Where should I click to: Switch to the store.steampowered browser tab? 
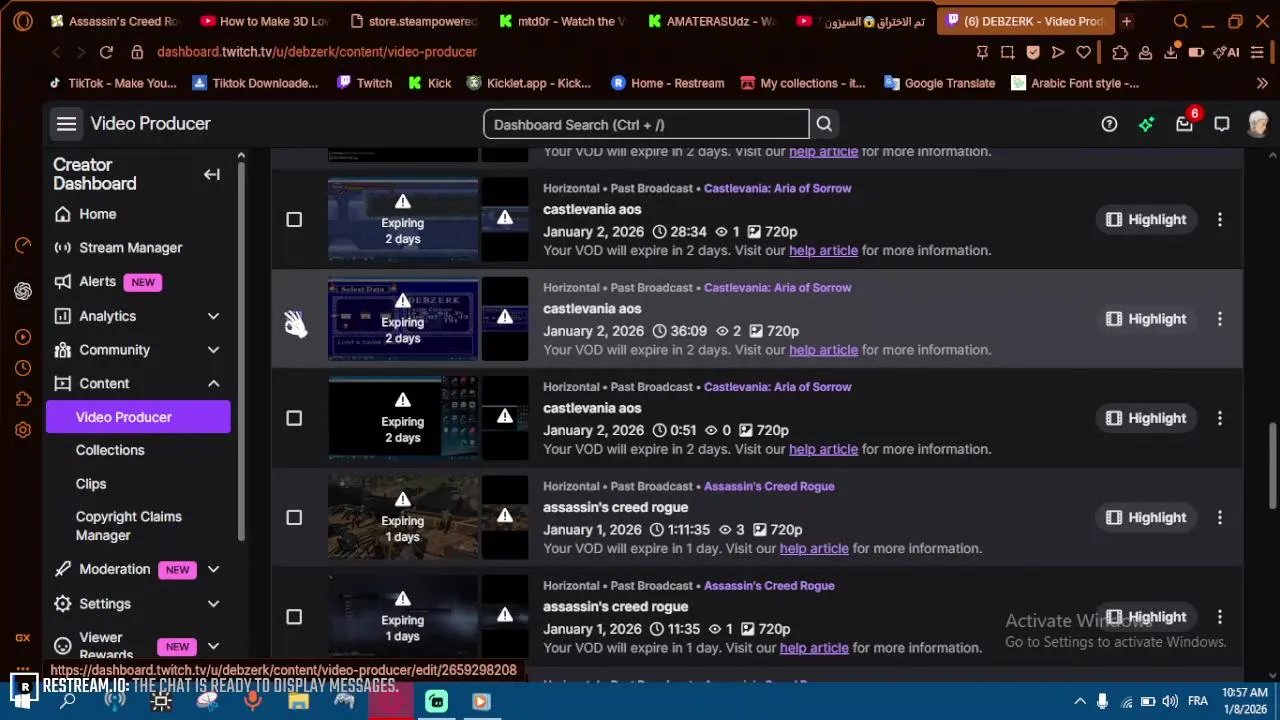click(413, 21)
